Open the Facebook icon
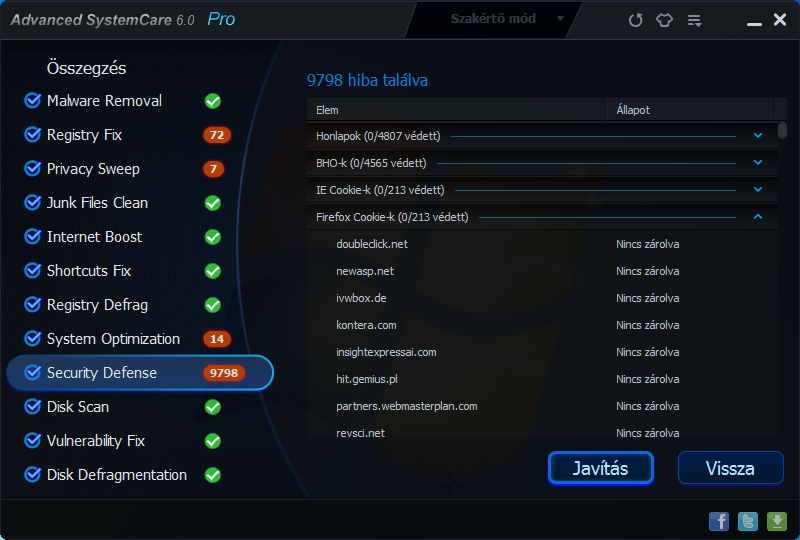 tap(719, 521)
